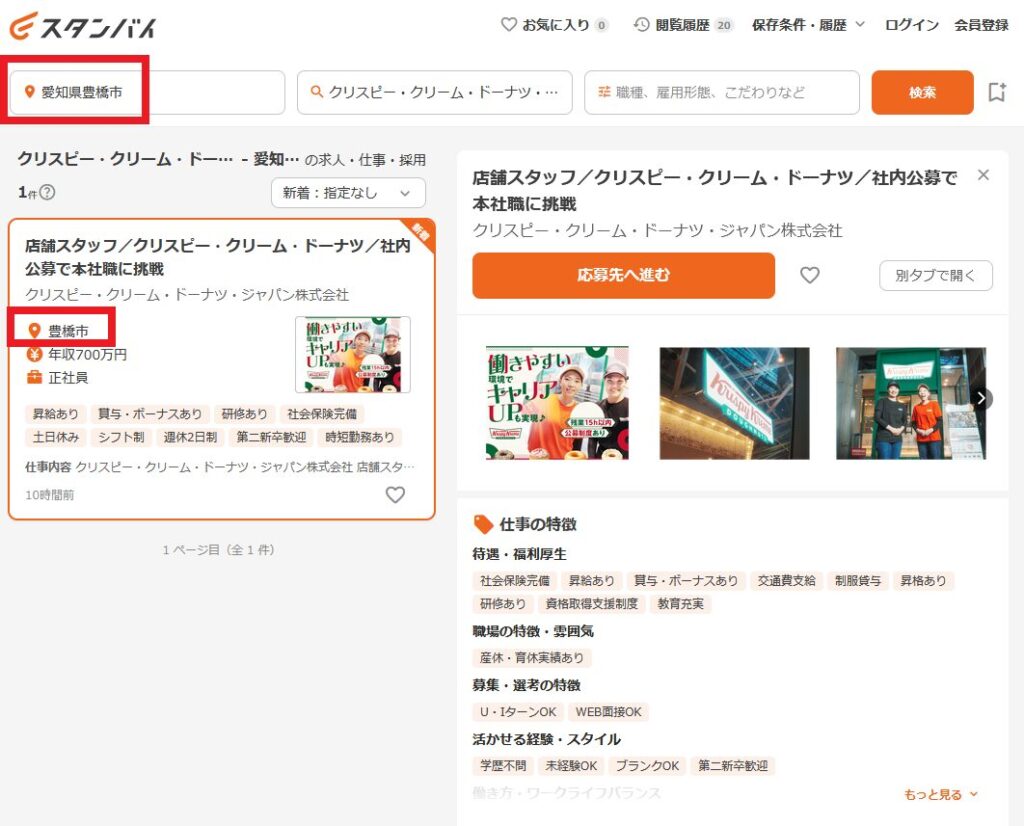Click the help question mark next to 1件

click(47, 193)
